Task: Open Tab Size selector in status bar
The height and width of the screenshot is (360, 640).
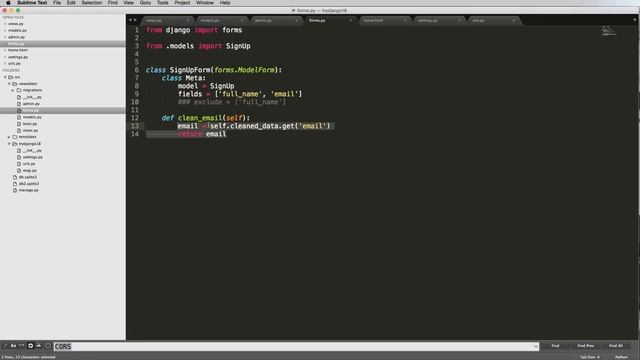Action: pyautogui.click(x=590, y=357)
